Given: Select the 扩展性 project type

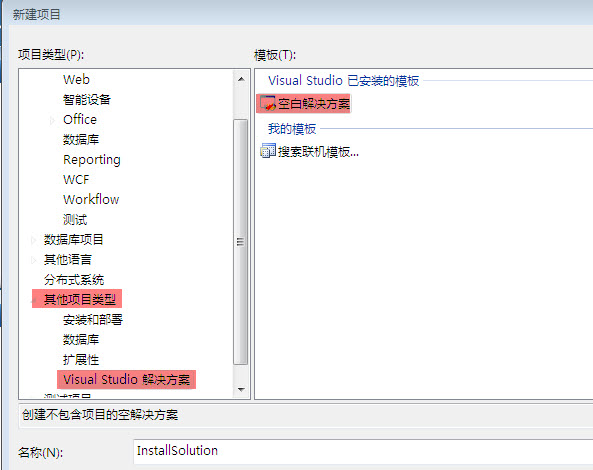Looking at the screenshot, I should (81, 360).
